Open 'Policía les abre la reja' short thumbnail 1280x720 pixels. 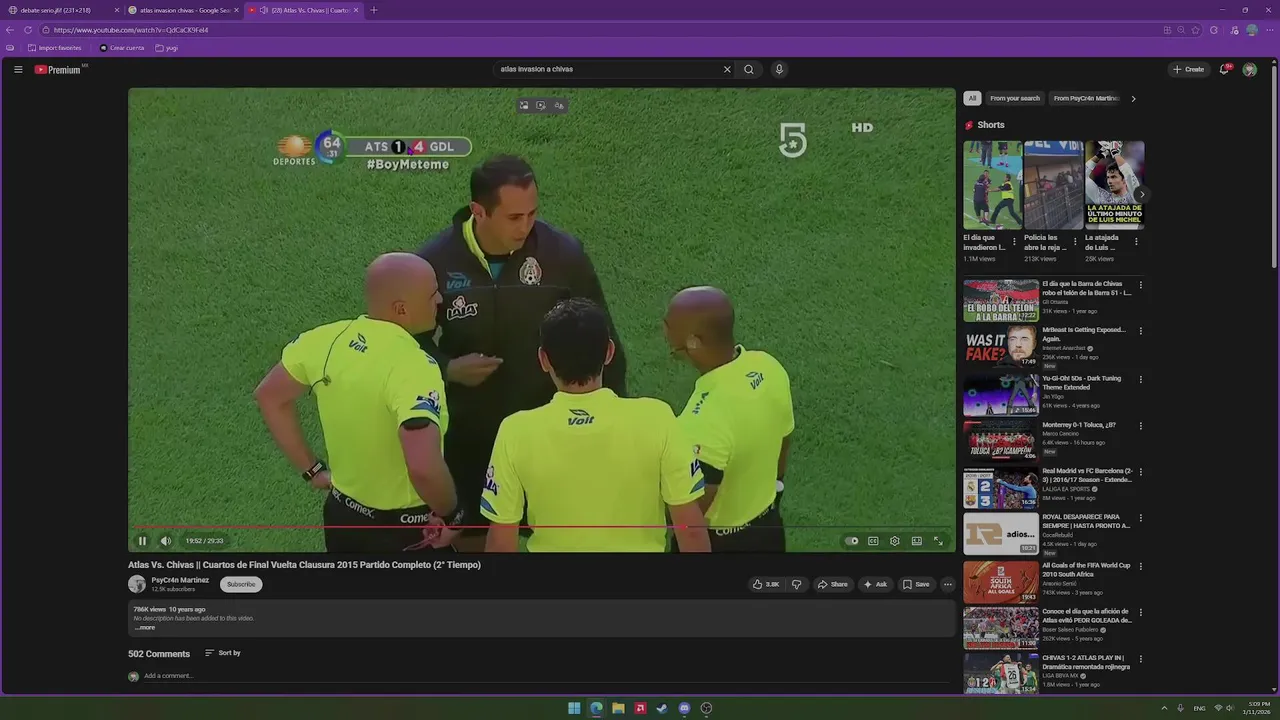(x=1053, y=185)
